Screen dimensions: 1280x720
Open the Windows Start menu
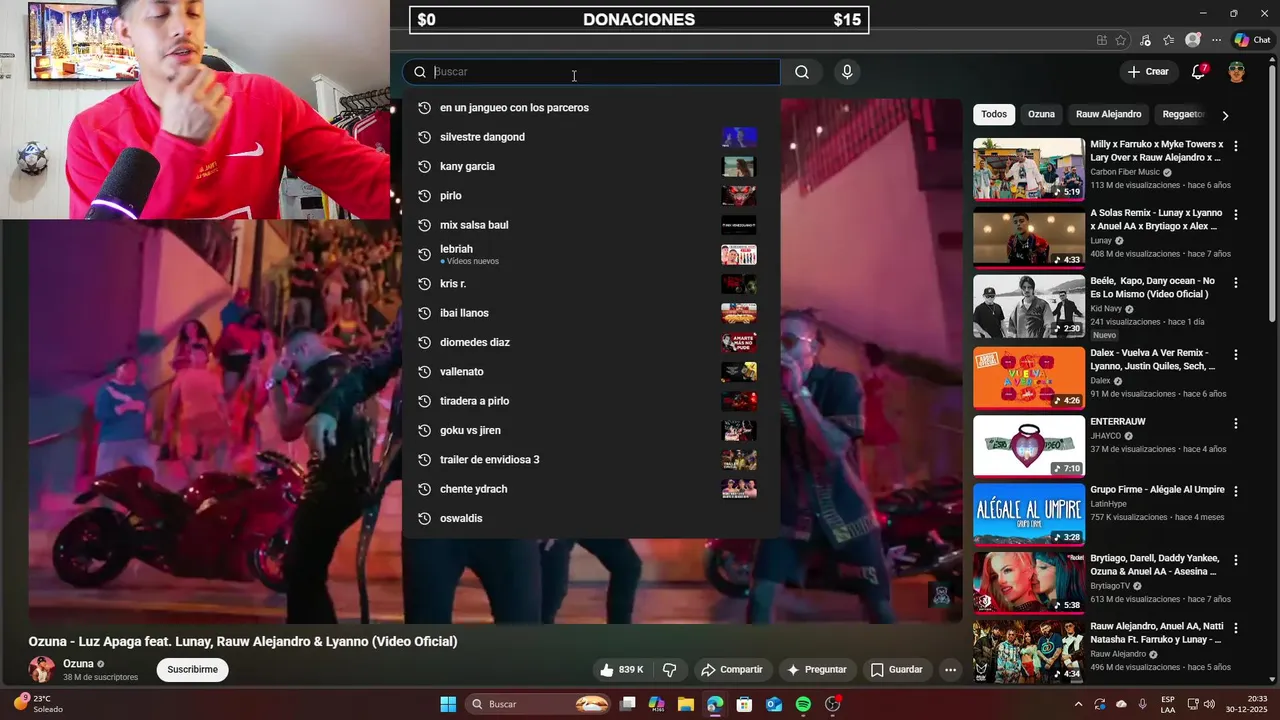448,704
